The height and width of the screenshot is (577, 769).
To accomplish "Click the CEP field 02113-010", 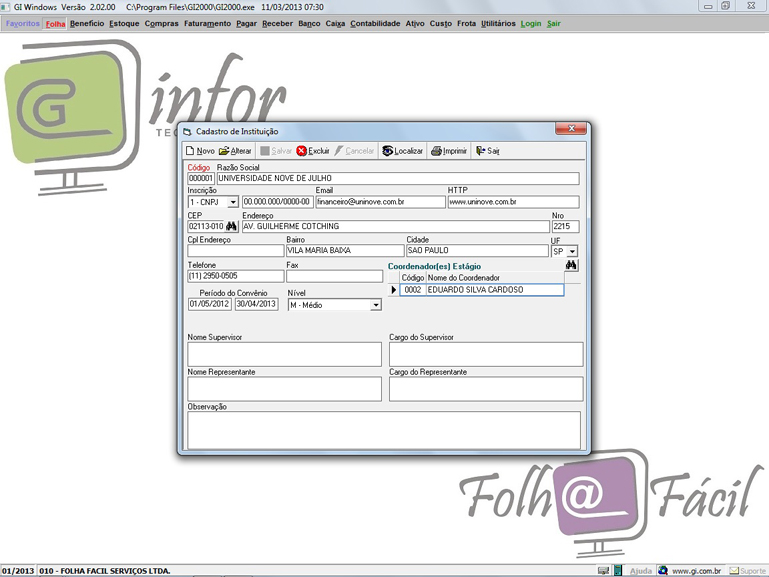I will click(x=206, y=226).
